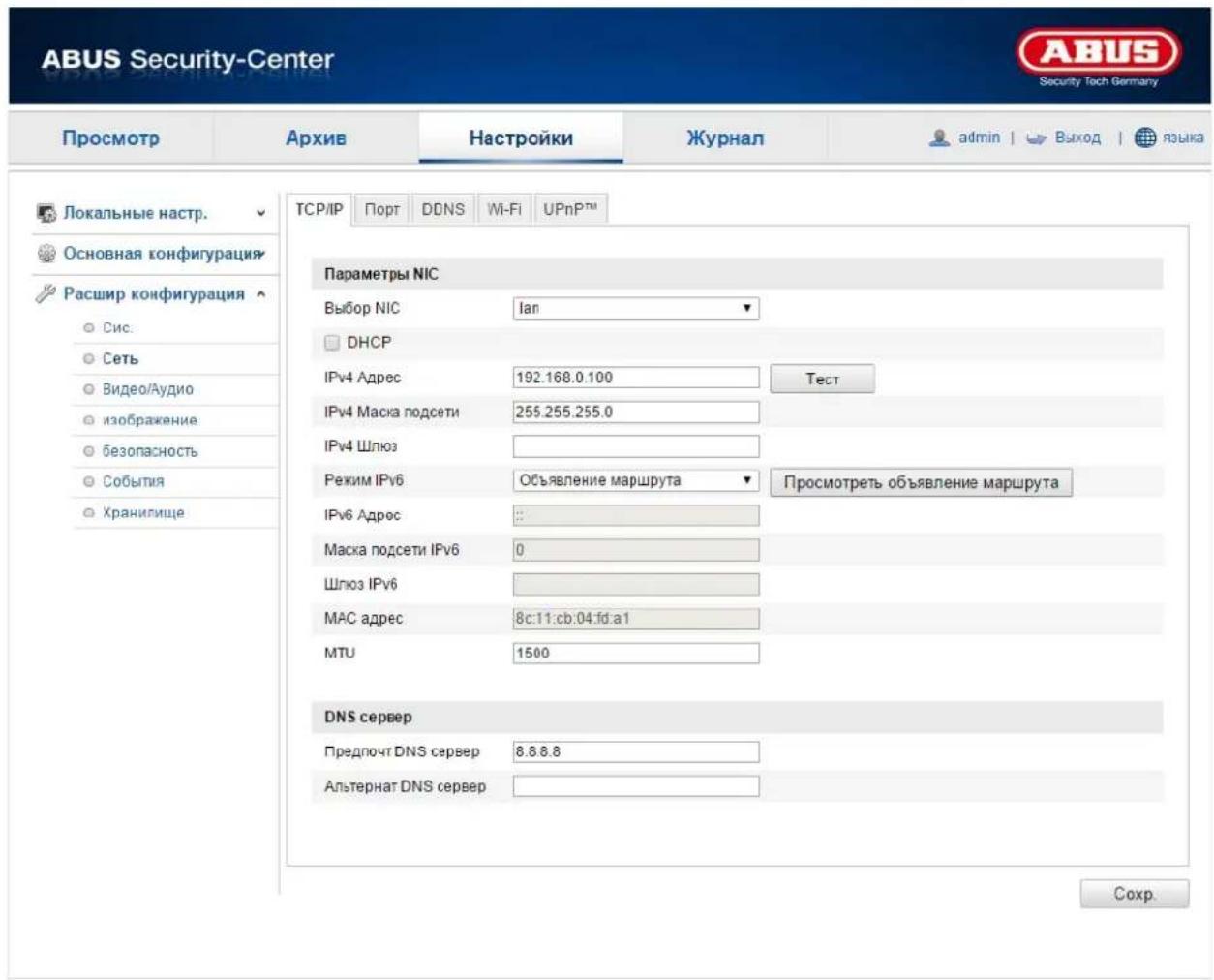The image size is (1214, 980).
Task: Click the bullet icon beside Сис.
Action: [x=89, y=328]
